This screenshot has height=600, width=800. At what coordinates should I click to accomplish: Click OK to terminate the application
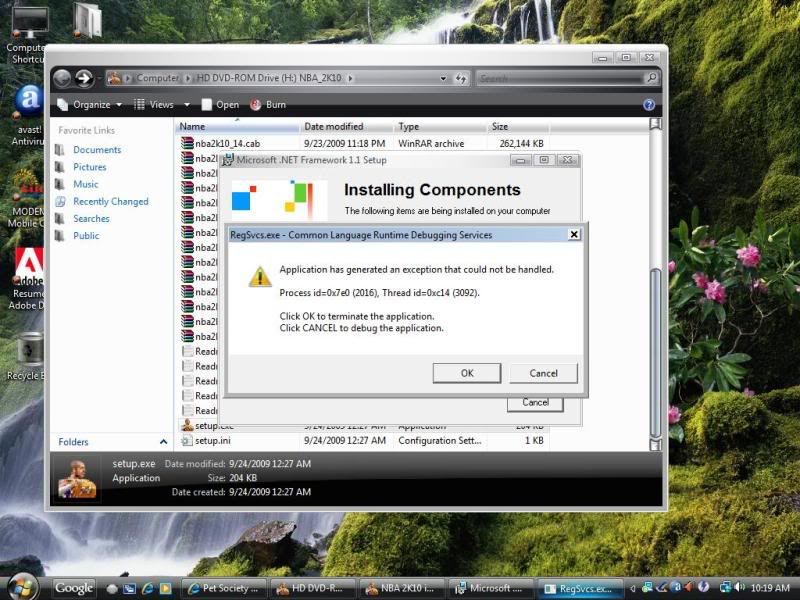(467, 373)
